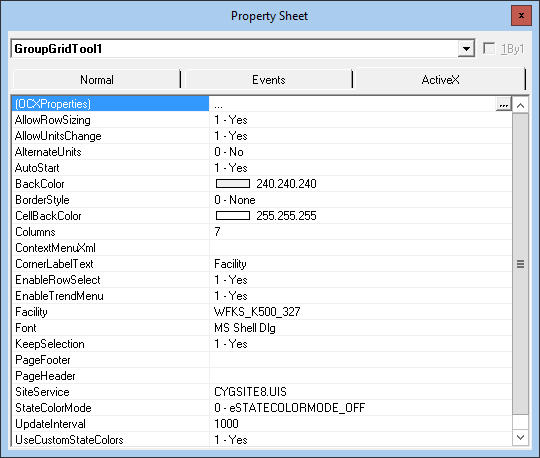This screenshot has height=458, width=540.
Task: Select the Columns property name
Action: [35, 232]
